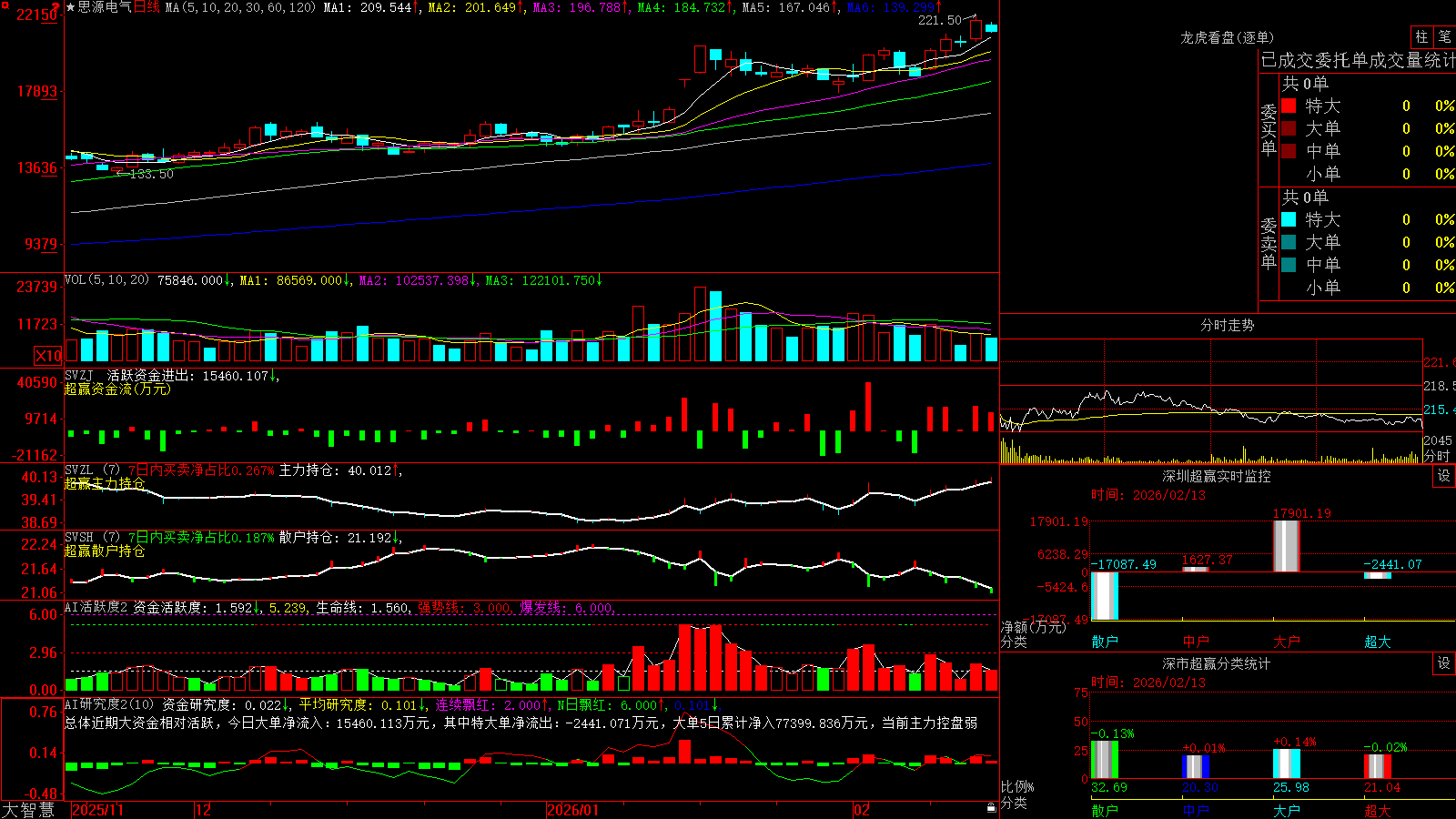Click the 02 month timeline marker
Viewport: 1456px width, 819px height.
tap(862, 810)
